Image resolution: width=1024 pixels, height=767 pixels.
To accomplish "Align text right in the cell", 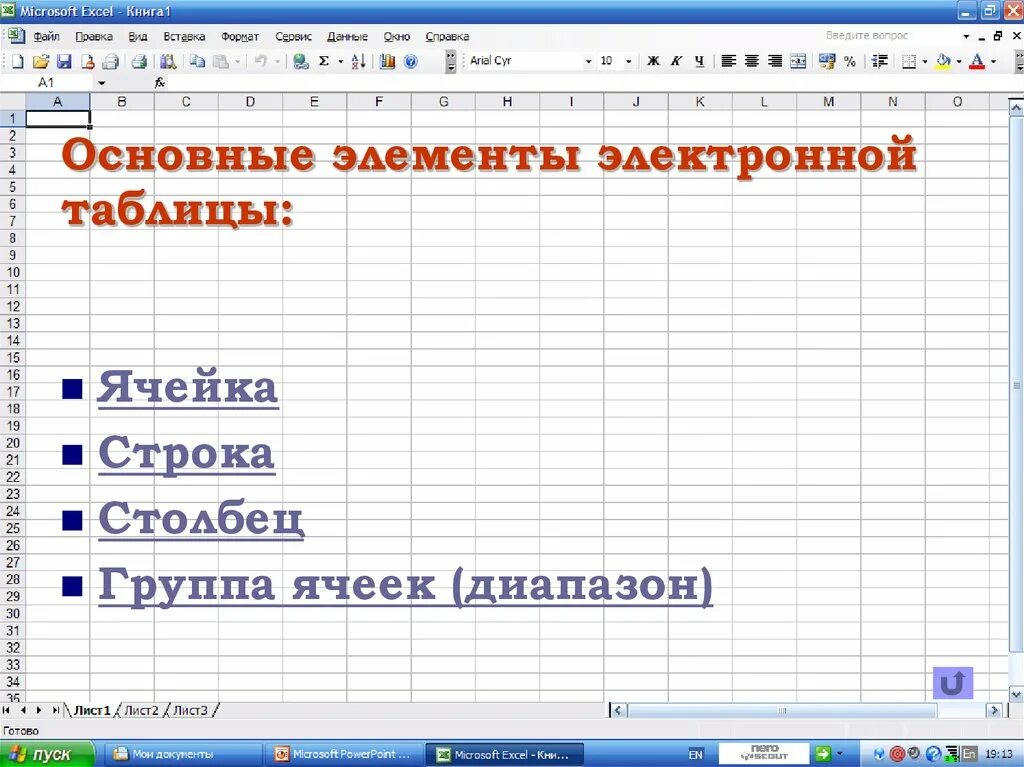I will (775, 61).
